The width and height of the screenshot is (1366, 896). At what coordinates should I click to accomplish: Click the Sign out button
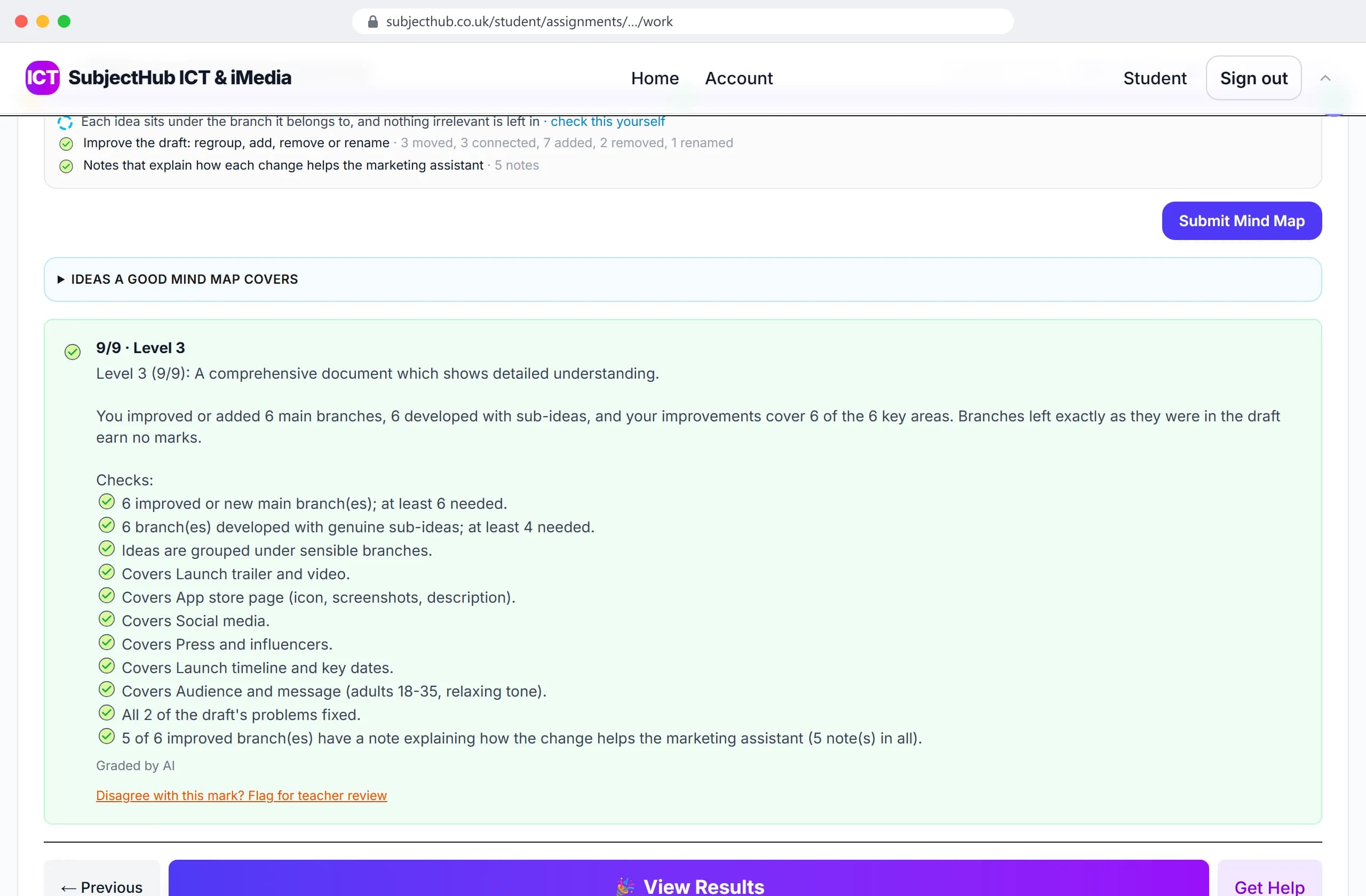1253,78
